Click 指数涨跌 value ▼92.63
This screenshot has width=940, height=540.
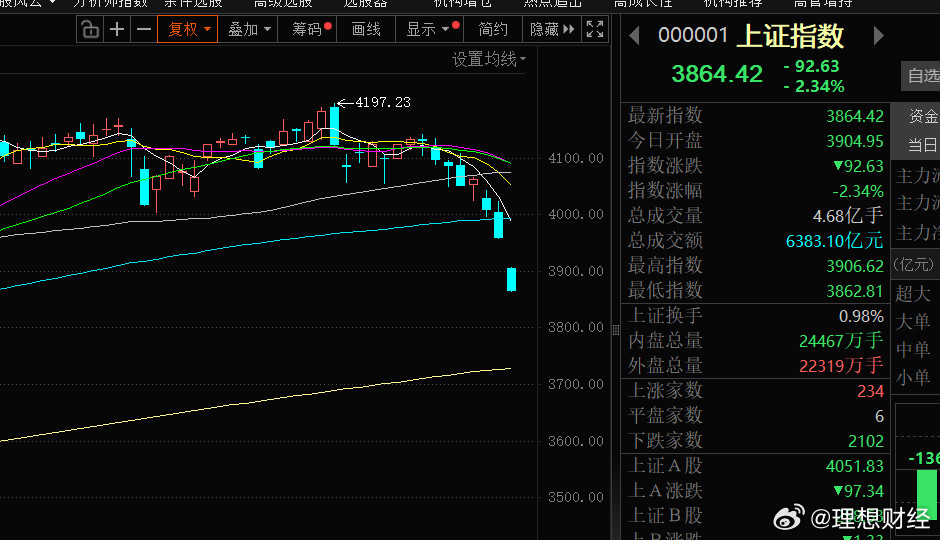click(x=858, y=166)
